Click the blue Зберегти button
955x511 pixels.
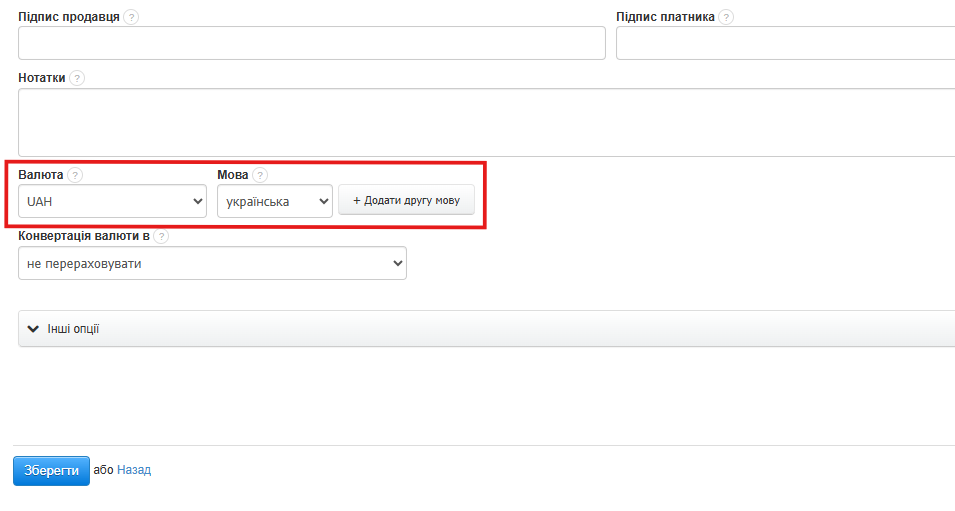(x=51, y=470)
